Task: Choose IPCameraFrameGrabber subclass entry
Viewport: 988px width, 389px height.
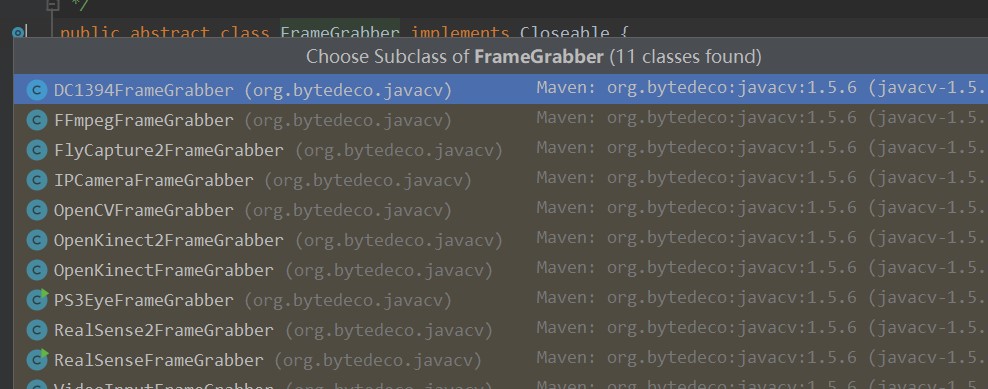Action: (501, 180)
